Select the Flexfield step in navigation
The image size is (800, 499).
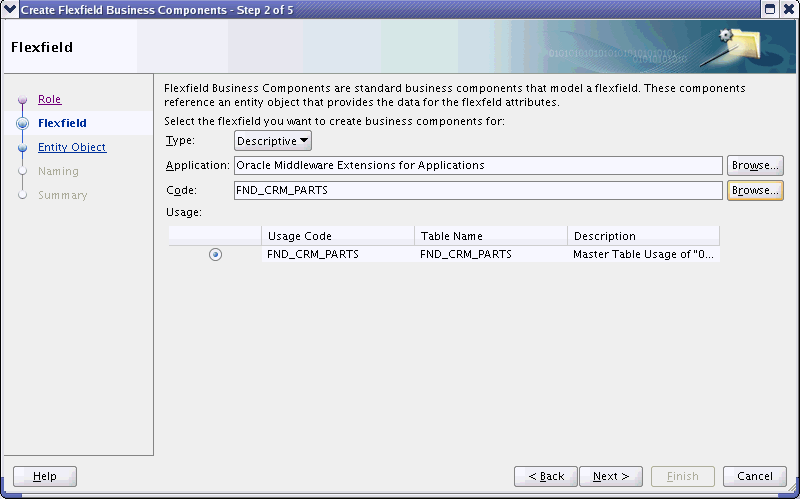[62, 123]
